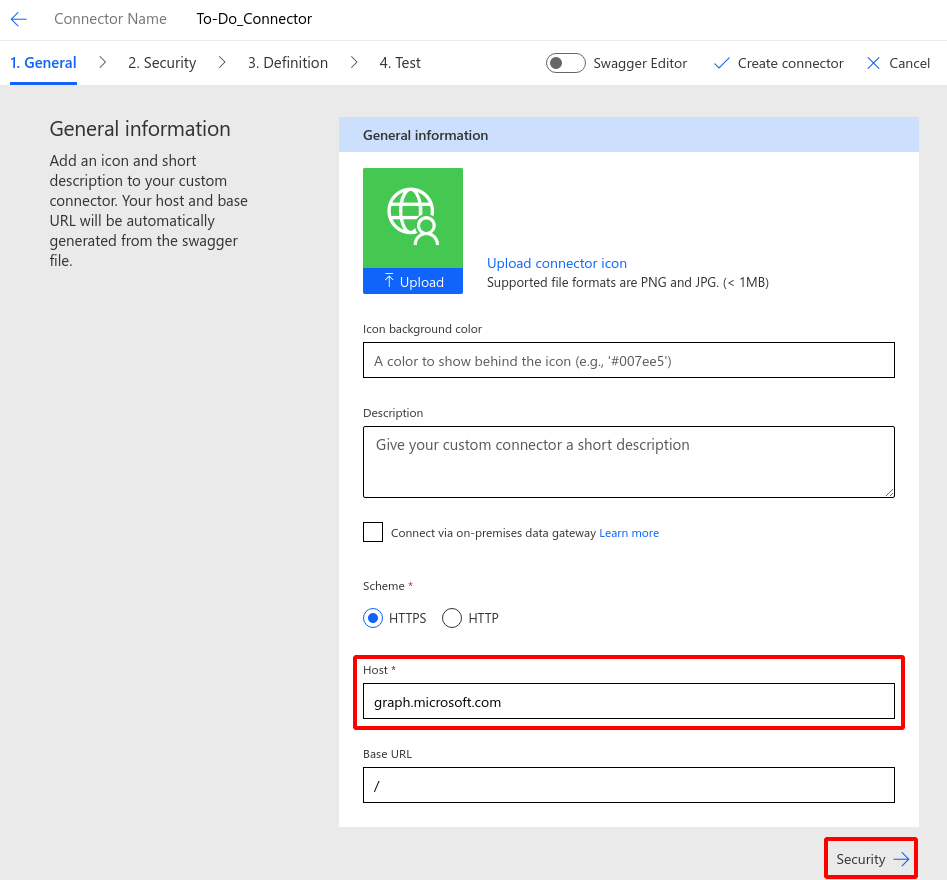Click the 'Connector Name' label text

pyautogui.click(x=111, y=19)
